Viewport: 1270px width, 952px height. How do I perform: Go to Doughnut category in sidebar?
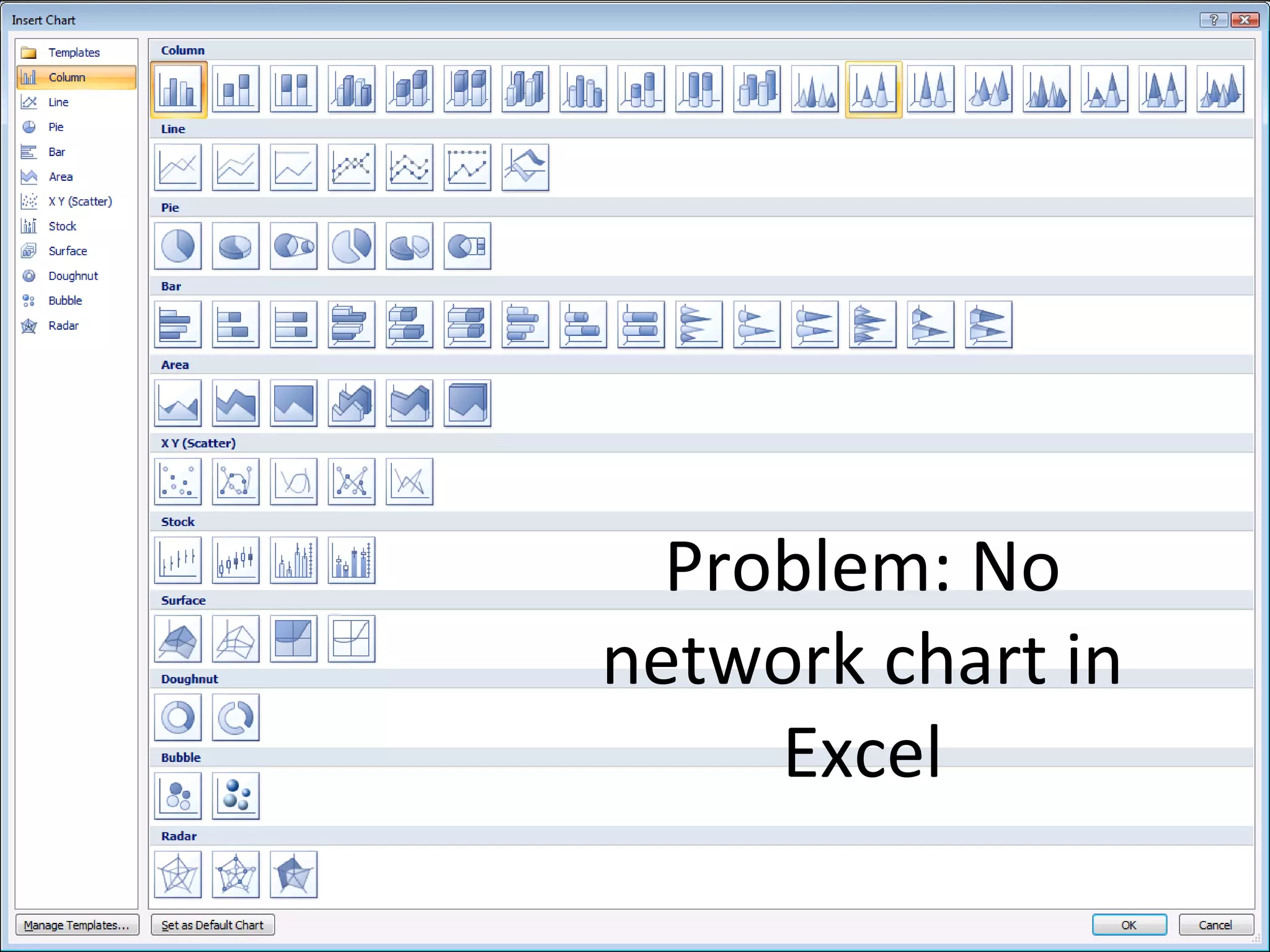[76, 276]
